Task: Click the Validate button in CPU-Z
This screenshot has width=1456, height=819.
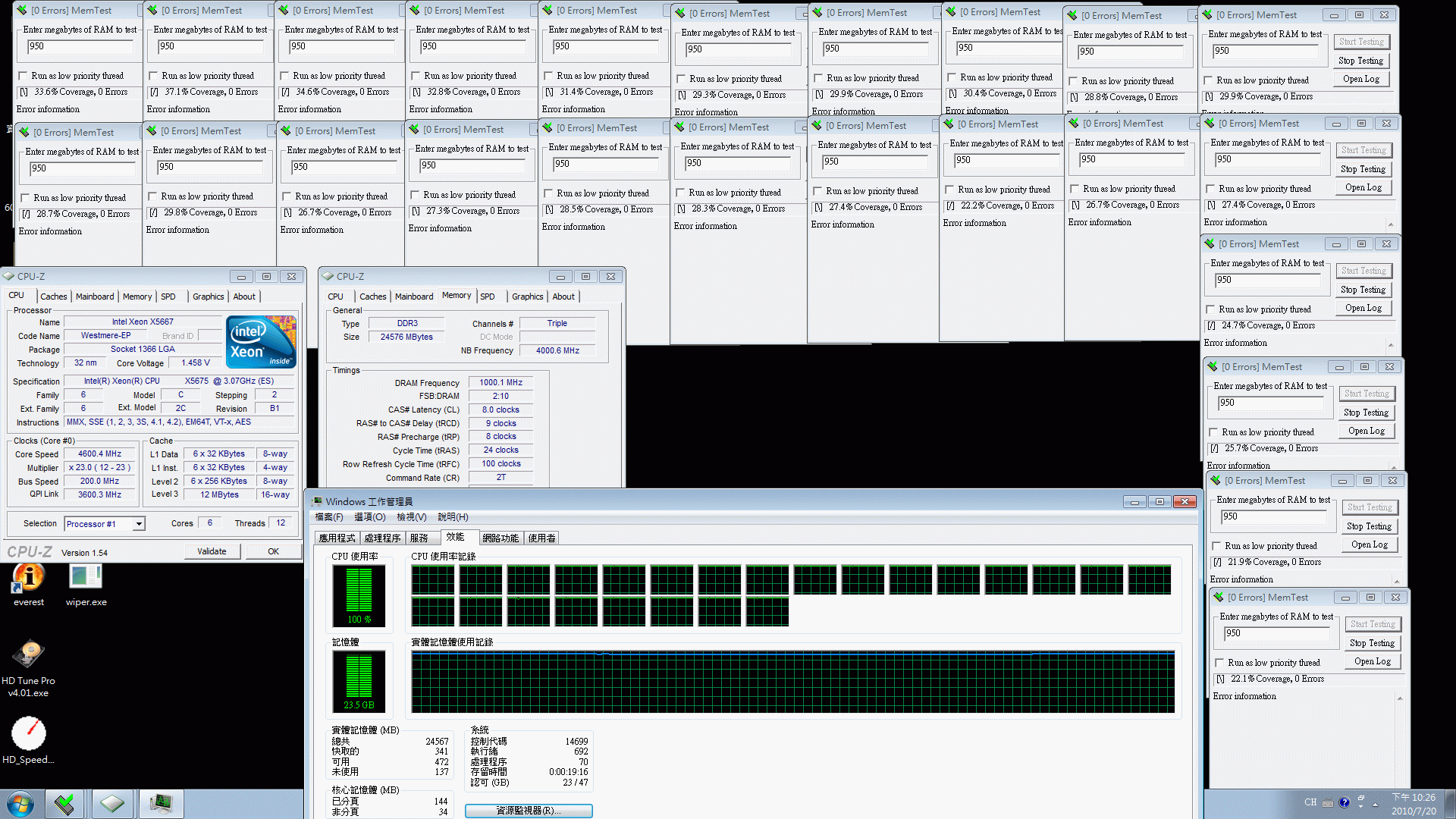Action: [212, 551]
